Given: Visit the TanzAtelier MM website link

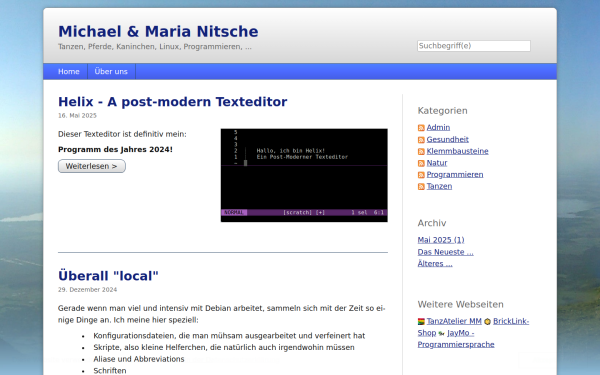Looking at the screenshot, I should (x=454, y=321).
